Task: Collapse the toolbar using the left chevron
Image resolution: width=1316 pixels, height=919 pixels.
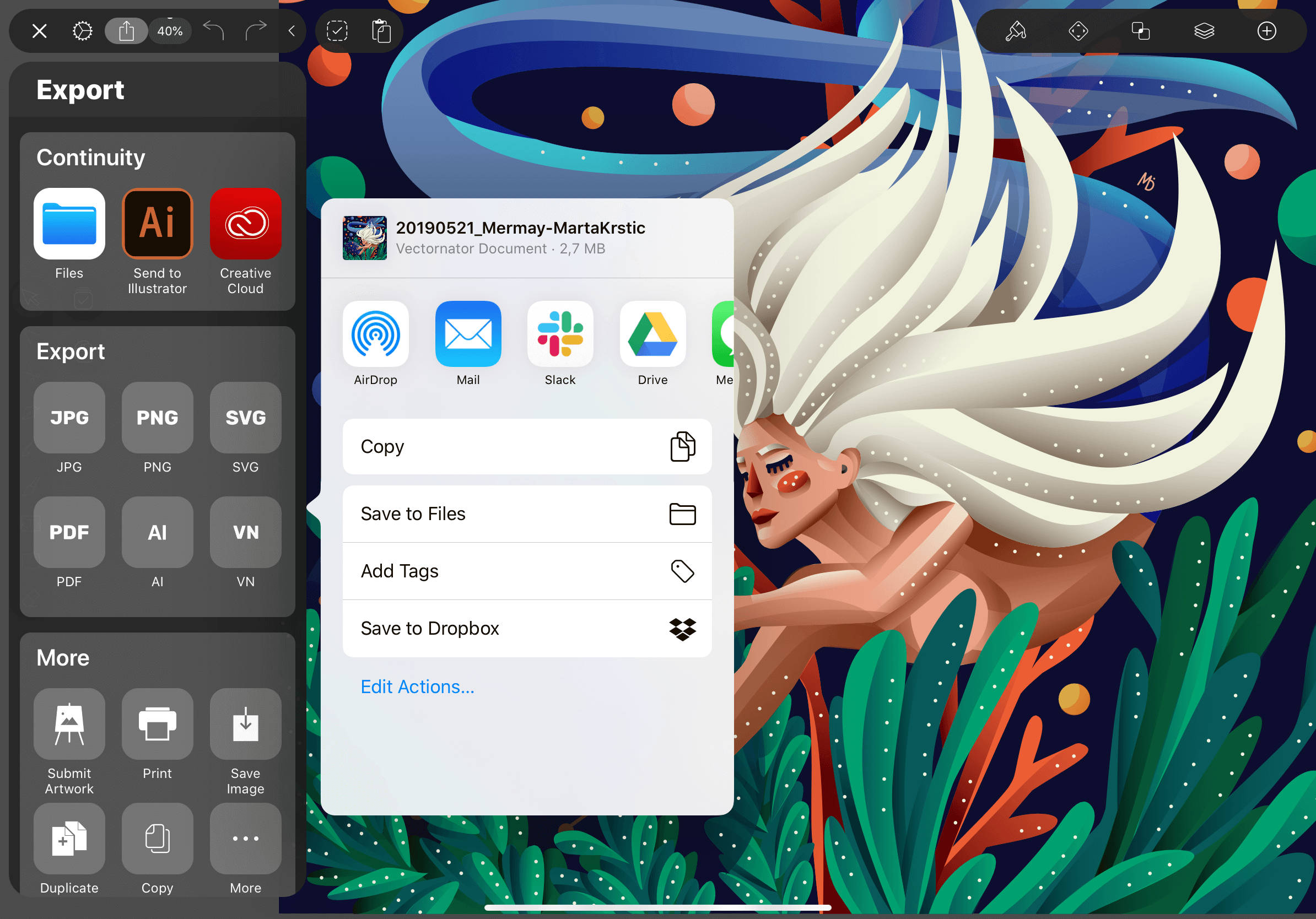Action: tap(292, 31)
